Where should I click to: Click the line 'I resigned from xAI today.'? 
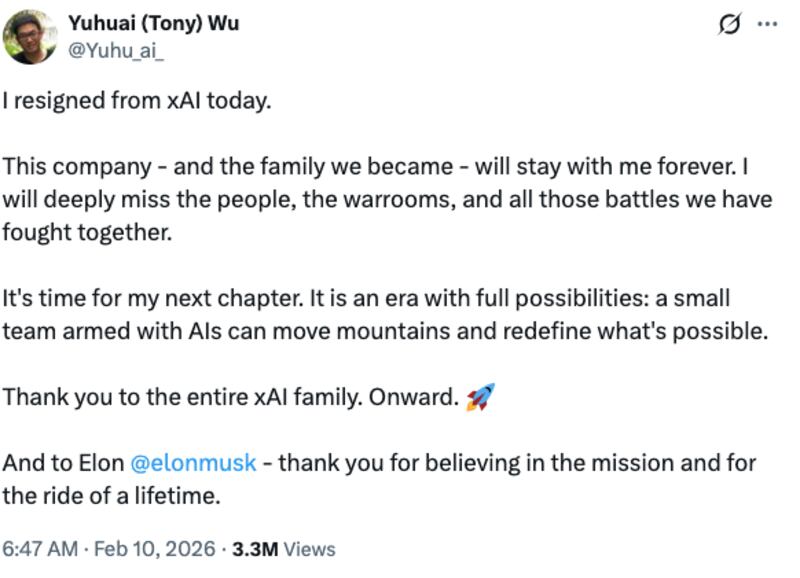[x=137, y=102]
